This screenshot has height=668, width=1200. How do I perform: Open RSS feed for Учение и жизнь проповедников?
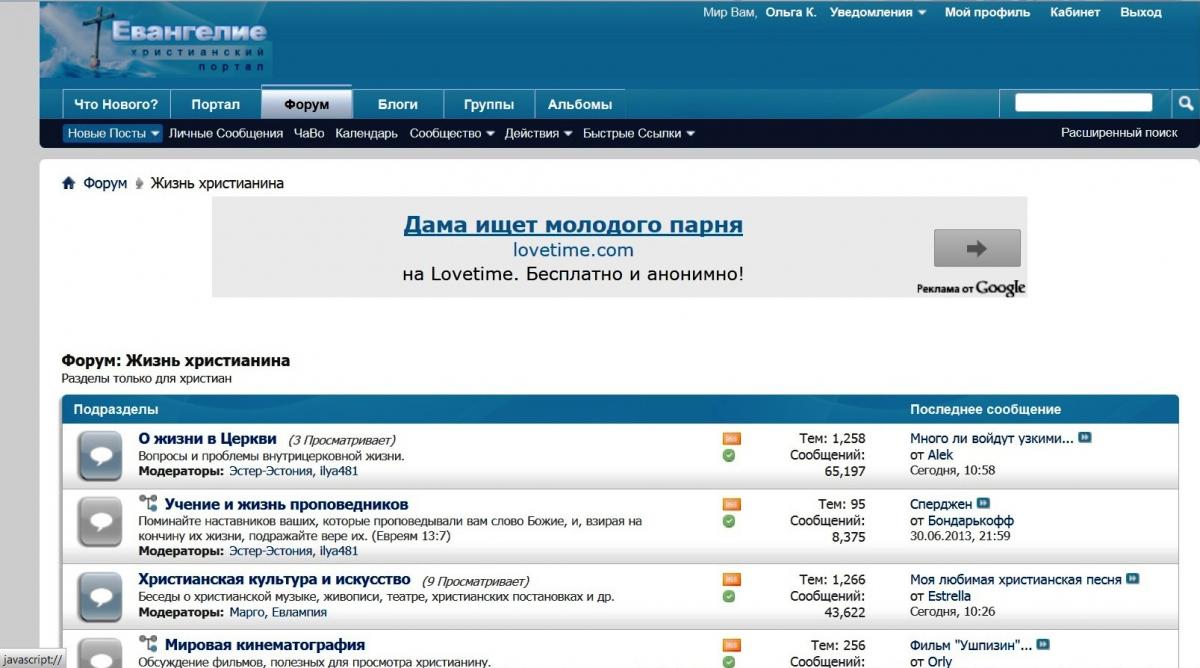coord(731,504)
